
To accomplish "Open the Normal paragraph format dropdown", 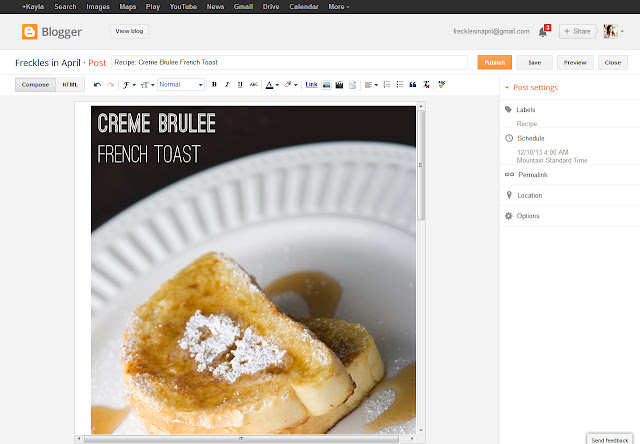I will click(181, 84).
